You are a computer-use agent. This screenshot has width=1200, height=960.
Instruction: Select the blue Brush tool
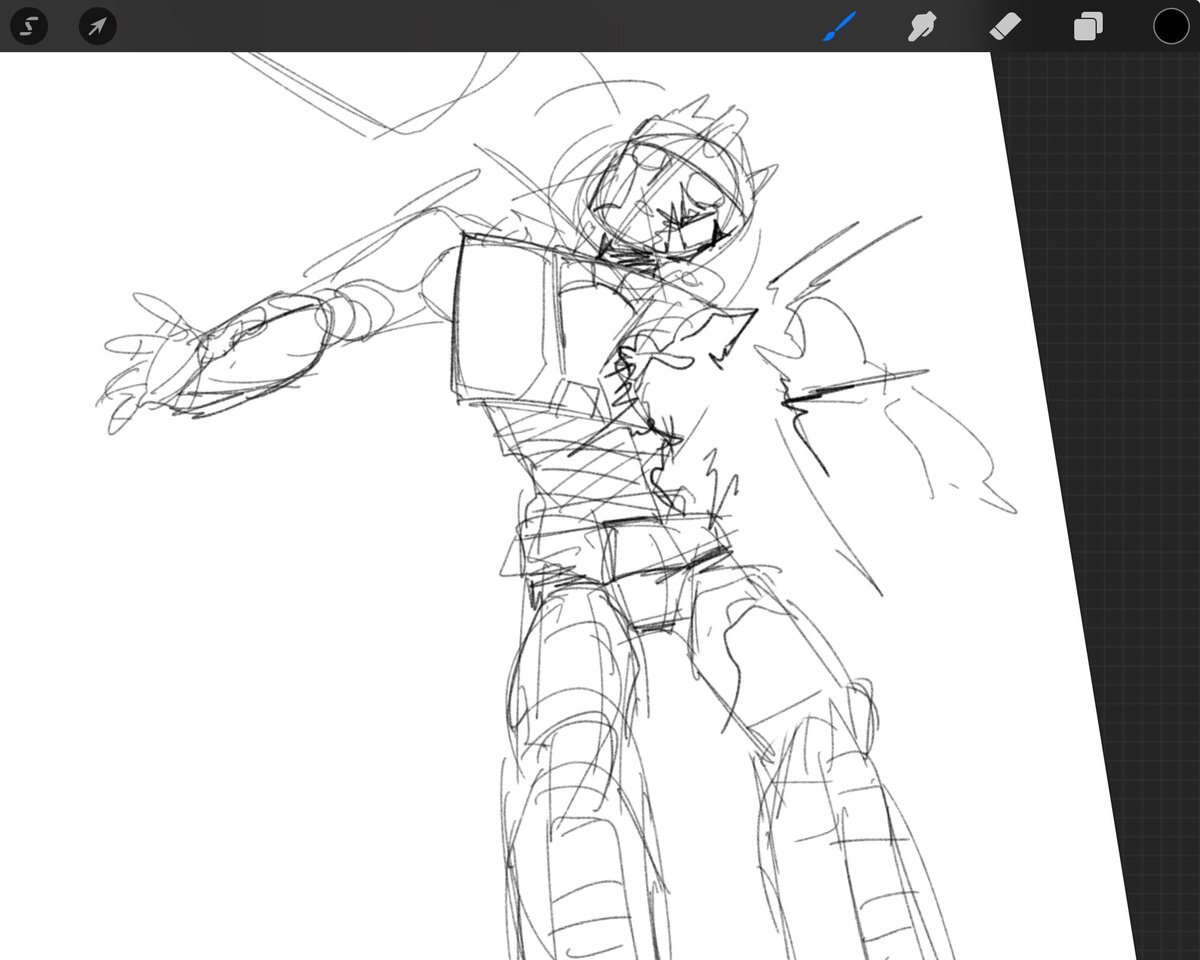pos(837,27)
